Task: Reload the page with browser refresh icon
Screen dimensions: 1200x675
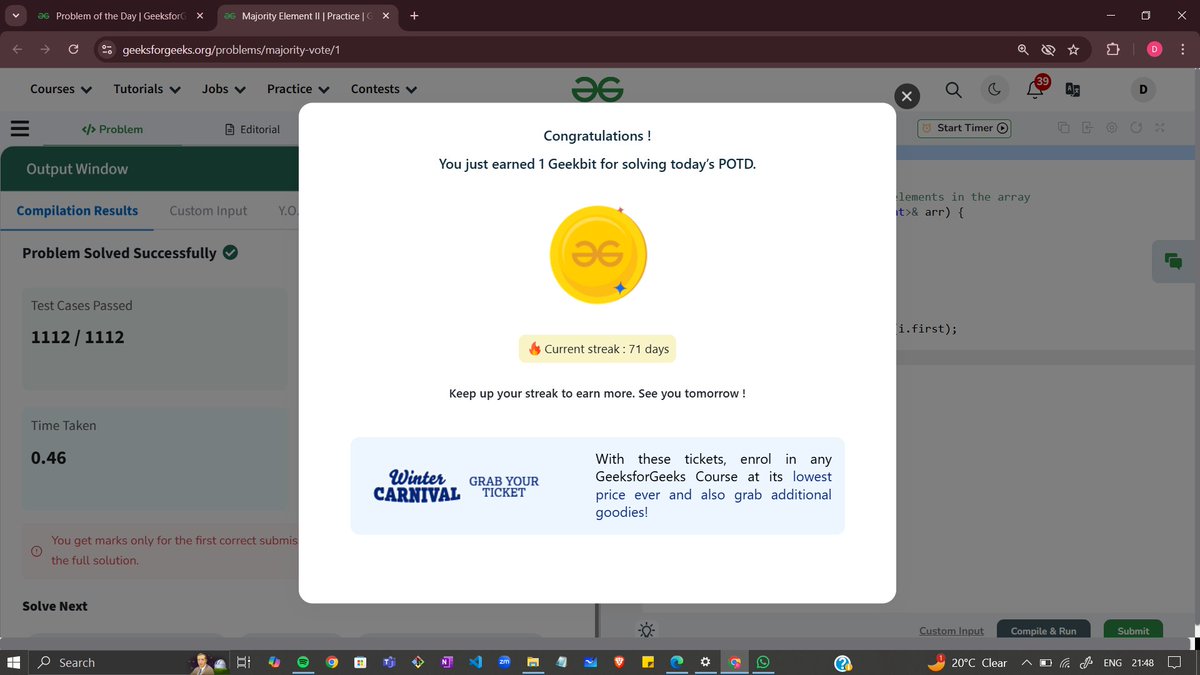Action: click(73, 49)
